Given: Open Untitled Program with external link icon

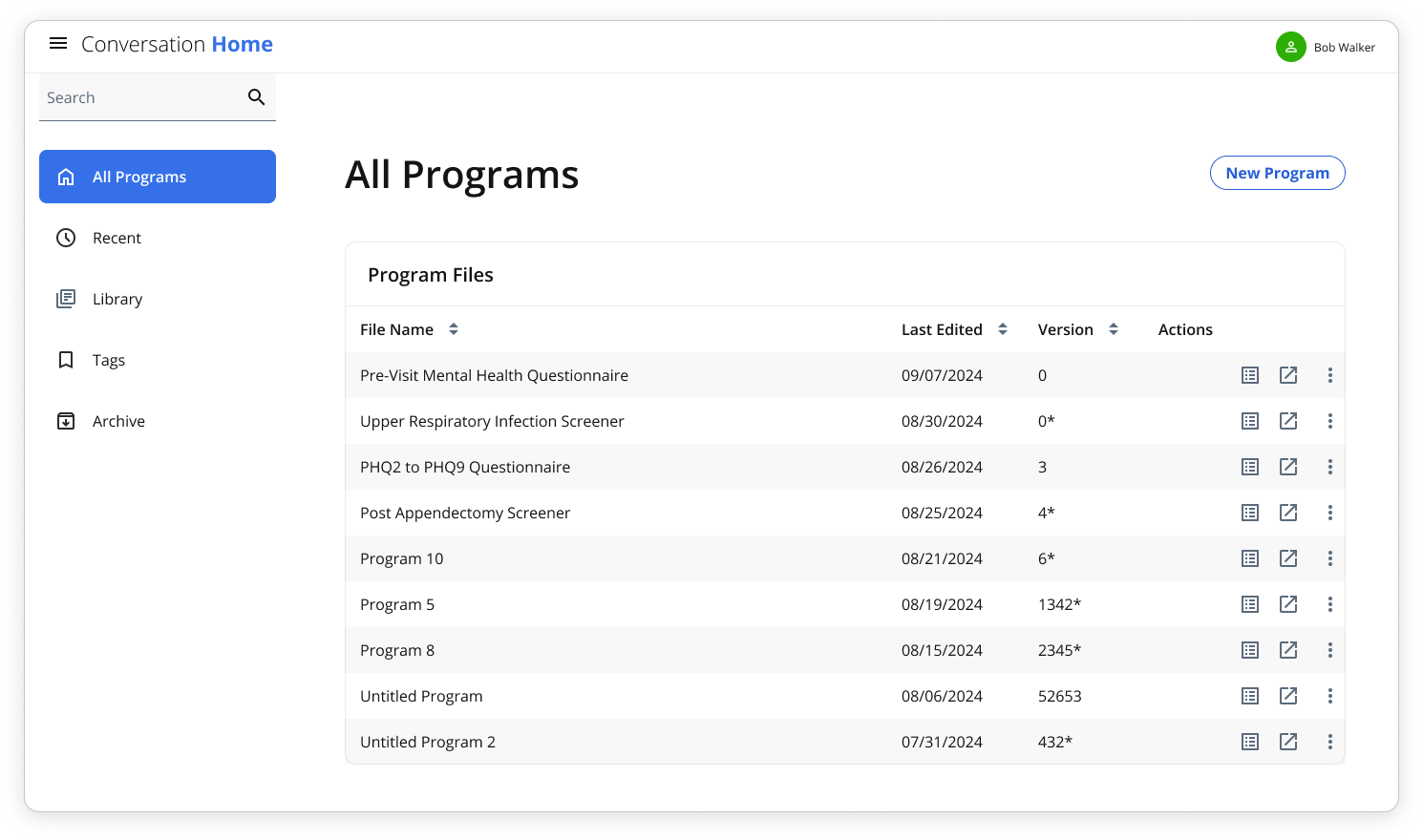Looking at the screenshot, I should tap(1288, 696).
